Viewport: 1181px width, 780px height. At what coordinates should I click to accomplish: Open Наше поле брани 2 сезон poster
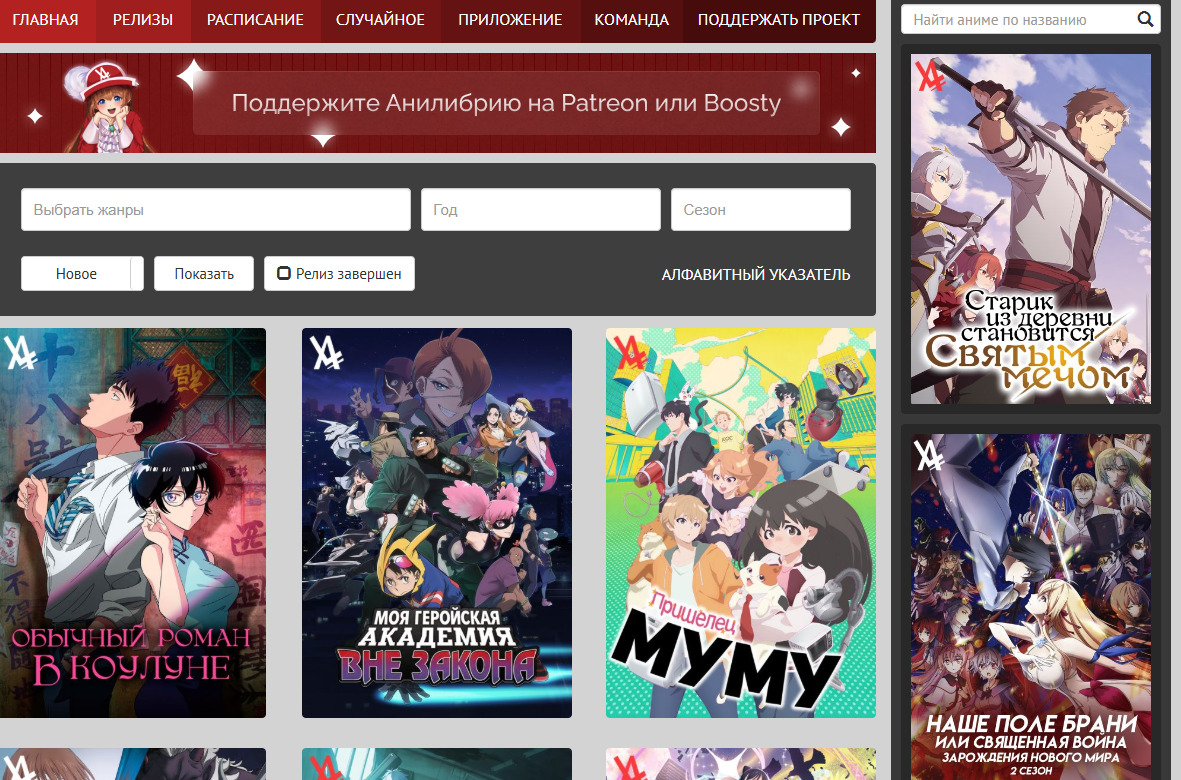pos(1030,607)
